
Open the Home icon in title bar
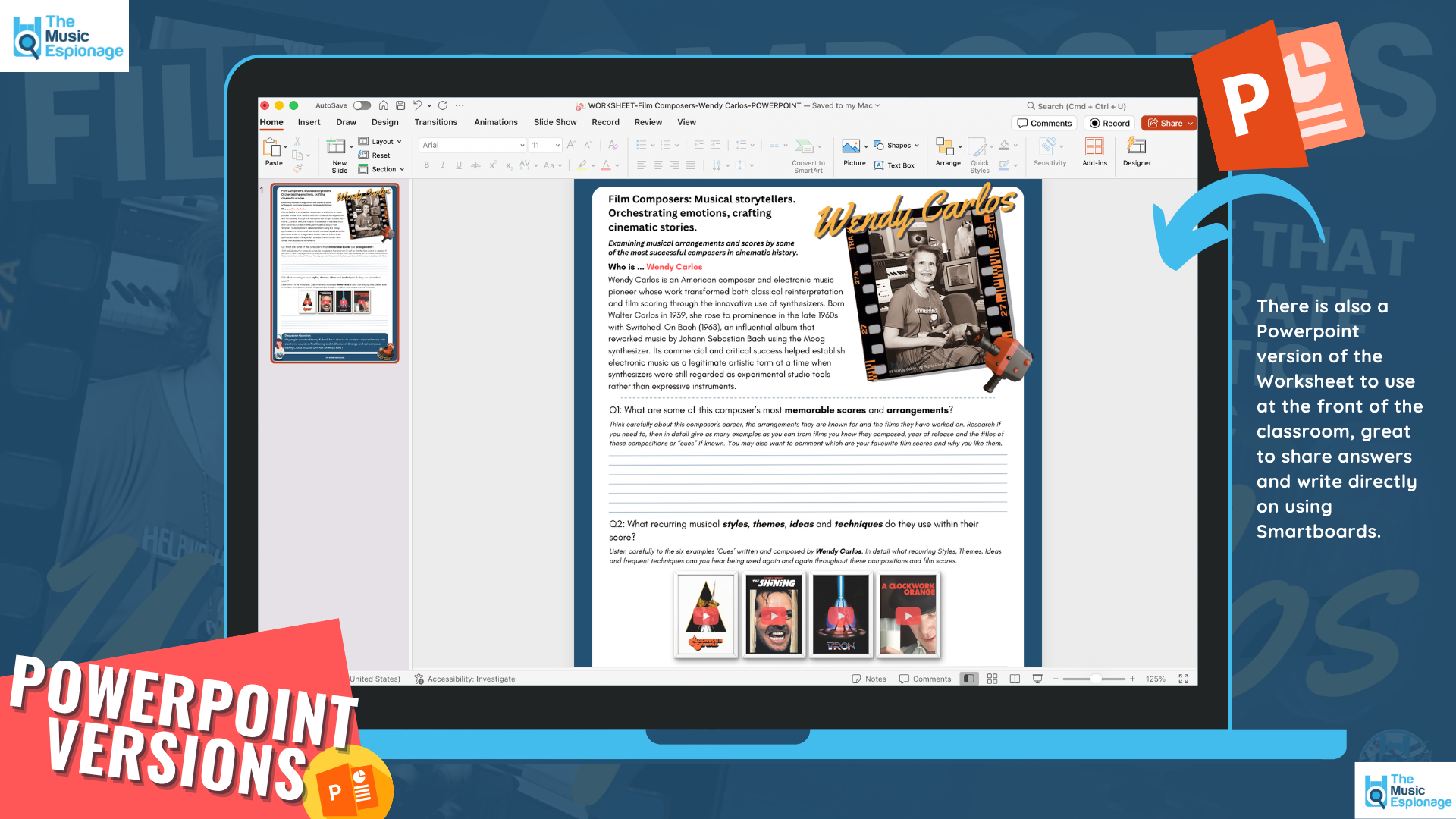pos(384,105)
